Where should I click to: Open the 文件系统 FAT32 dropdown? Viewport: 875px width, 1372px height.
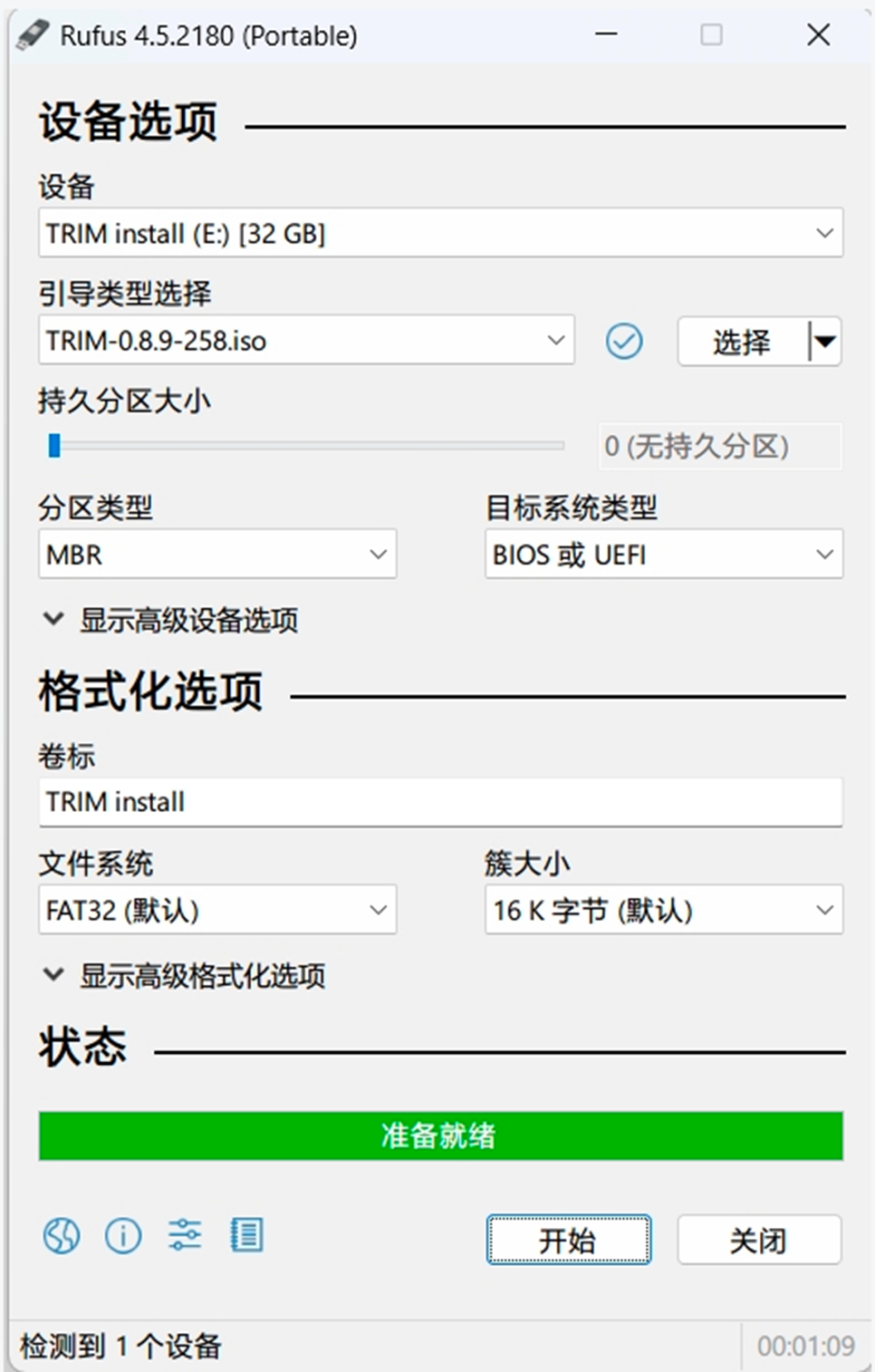(x=217, y=910)
